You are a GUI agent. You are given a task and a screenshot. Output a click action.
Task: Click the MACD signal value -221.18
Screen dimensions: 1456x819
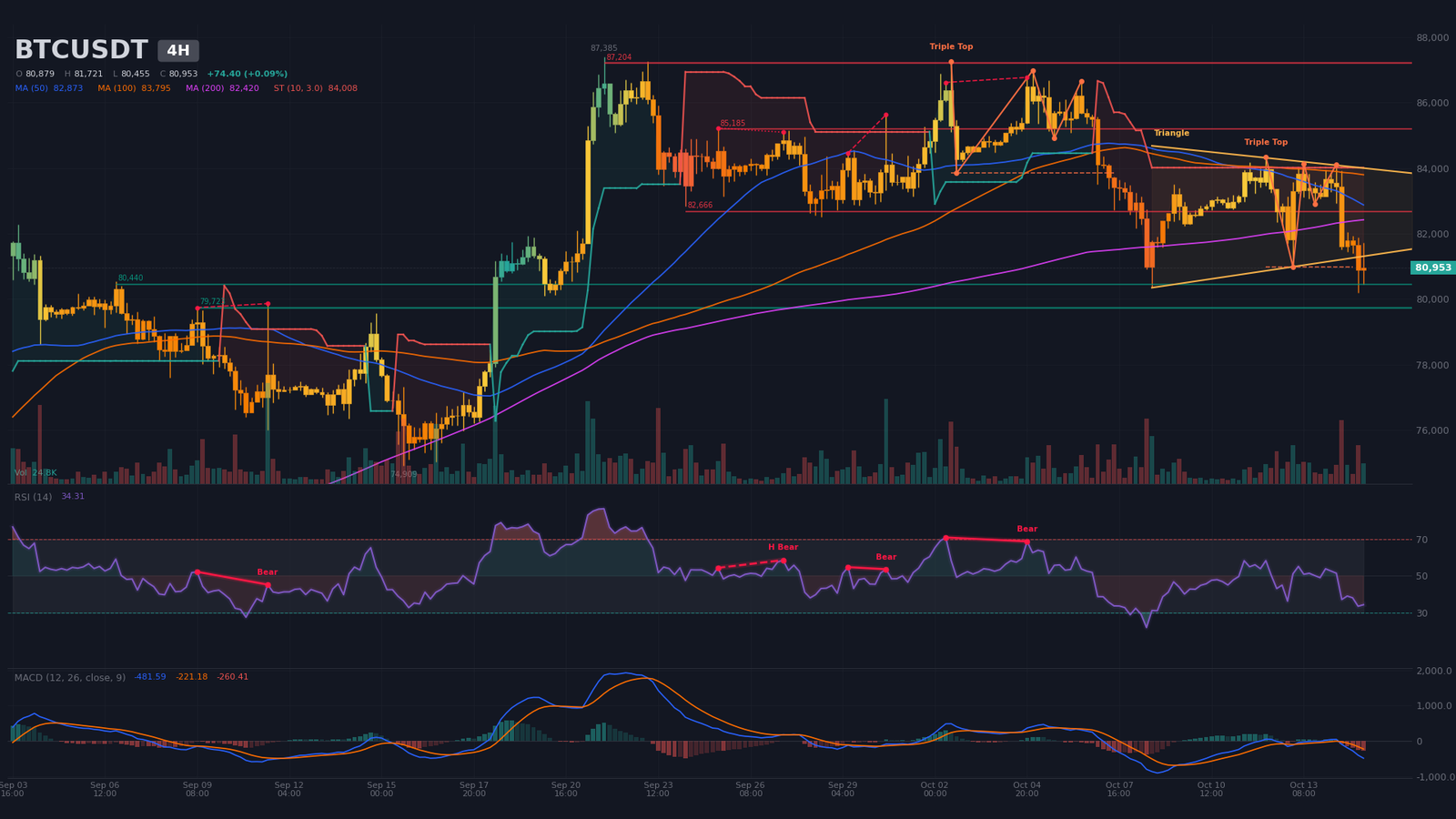pos(191,677)
